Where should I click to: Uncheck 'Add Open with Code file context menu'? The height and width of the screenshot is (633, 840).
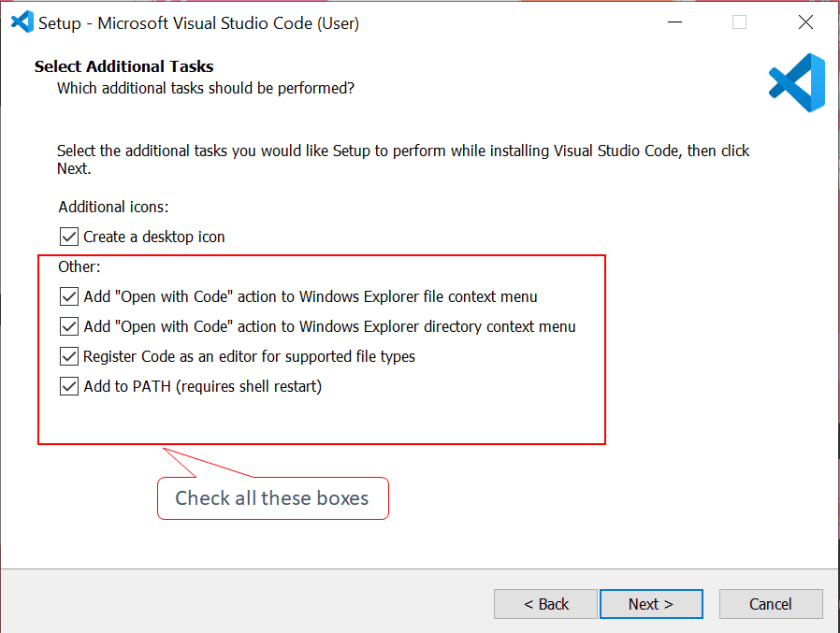[x=68, y=296]
